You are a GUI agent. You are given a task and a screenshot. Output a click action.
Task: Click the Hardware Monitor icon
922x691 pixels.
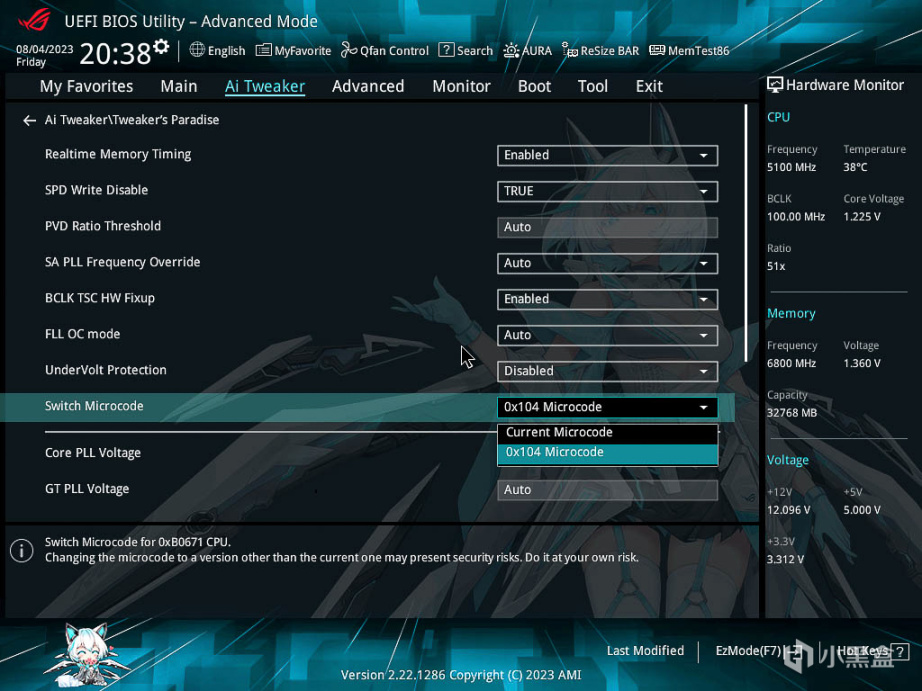(x=774, y=85)
